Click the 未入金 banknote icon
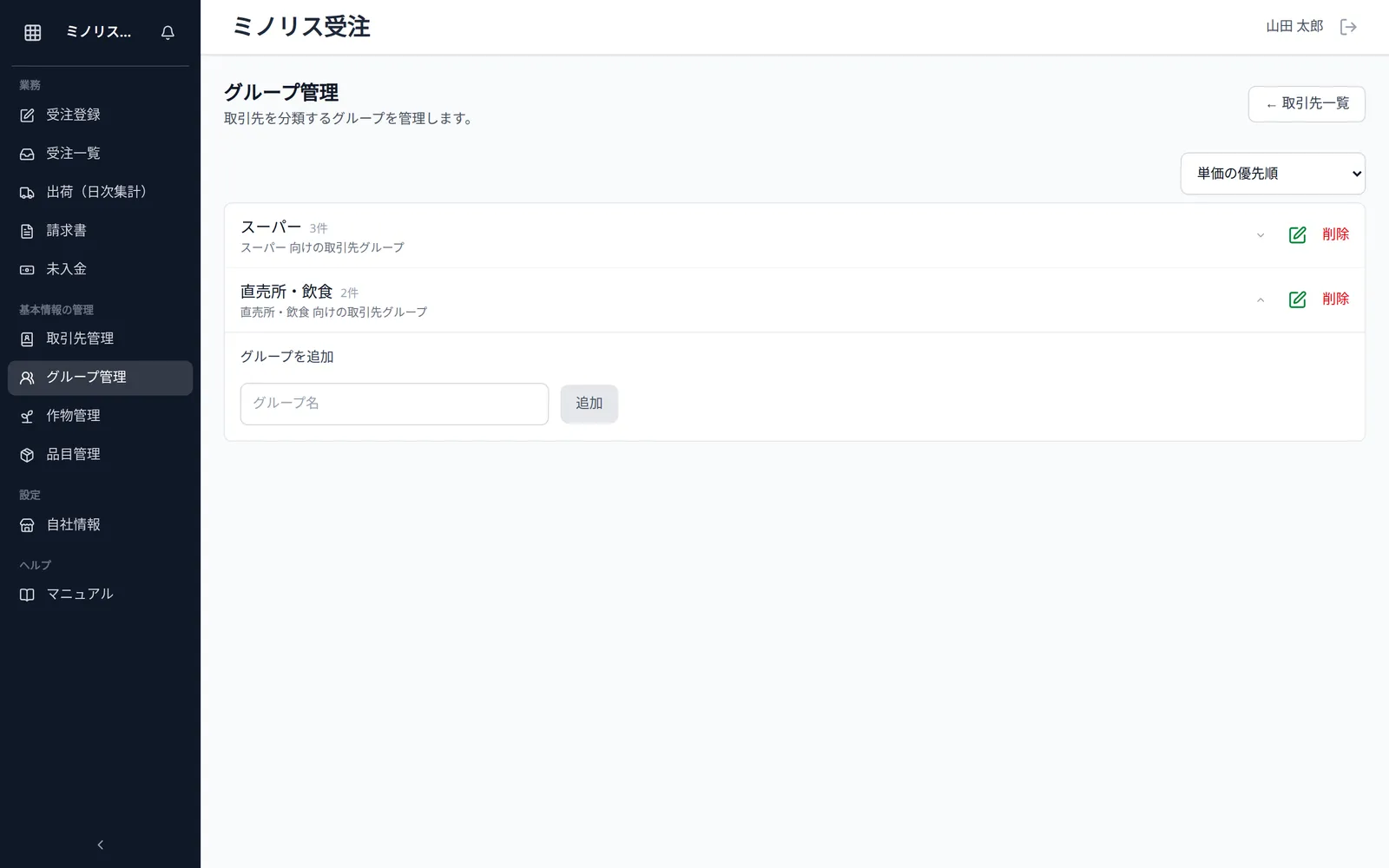The width and height of the screenshot is (1389, 868). point(27,270)
